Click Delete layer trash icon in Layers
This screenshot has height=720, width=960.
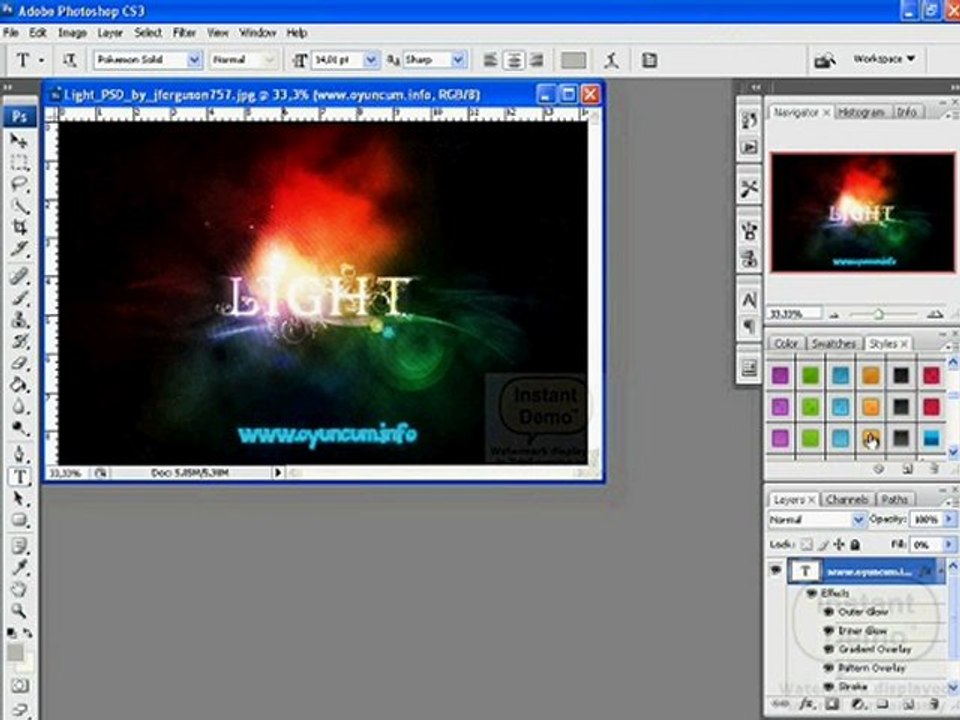point(934,704)
